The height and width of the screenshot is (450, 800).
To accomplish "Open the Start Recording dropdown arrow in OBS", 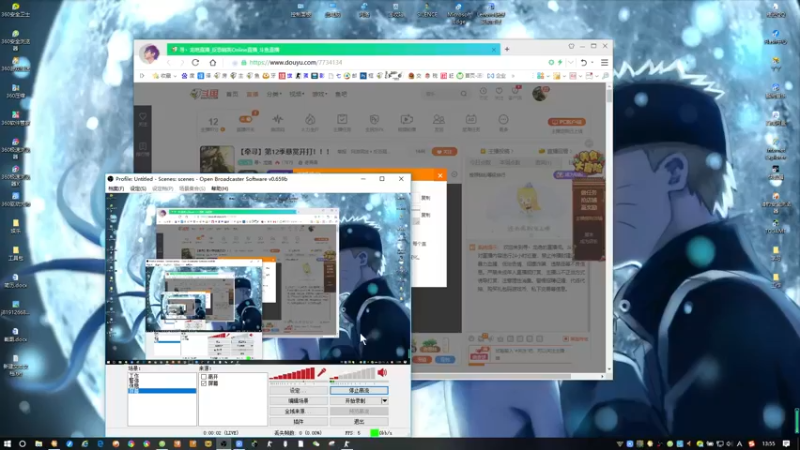I will click(385, 401).
